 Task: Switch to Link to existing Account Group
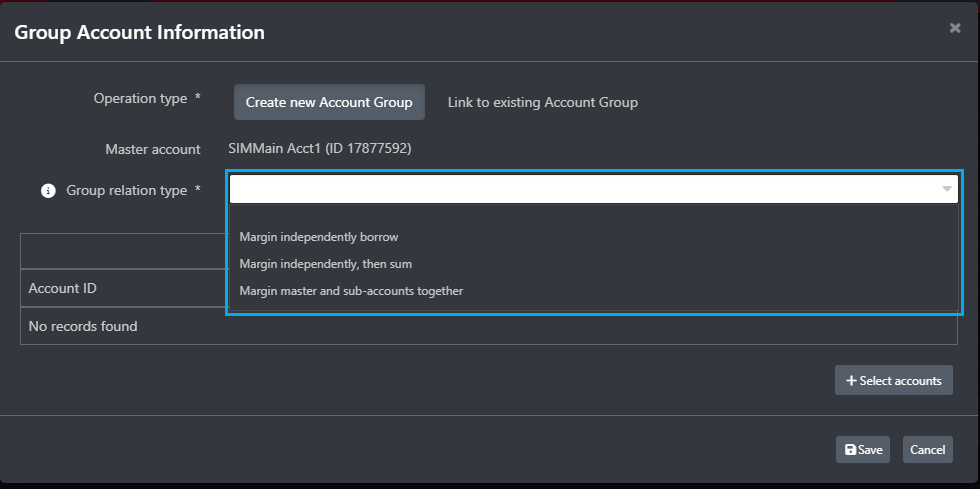point(542,102)
